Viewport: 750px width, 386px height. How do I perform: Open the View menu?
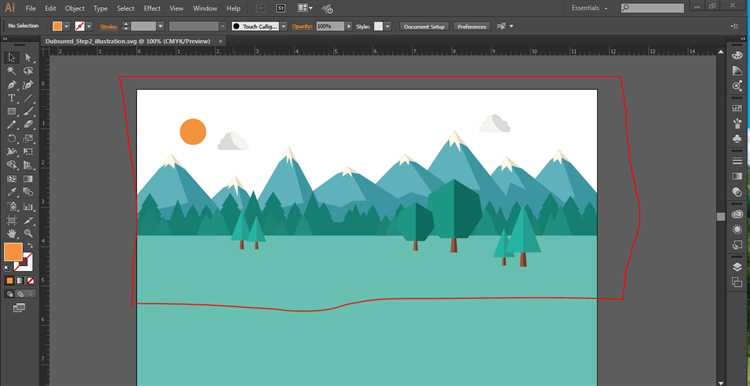pos(176,9)
